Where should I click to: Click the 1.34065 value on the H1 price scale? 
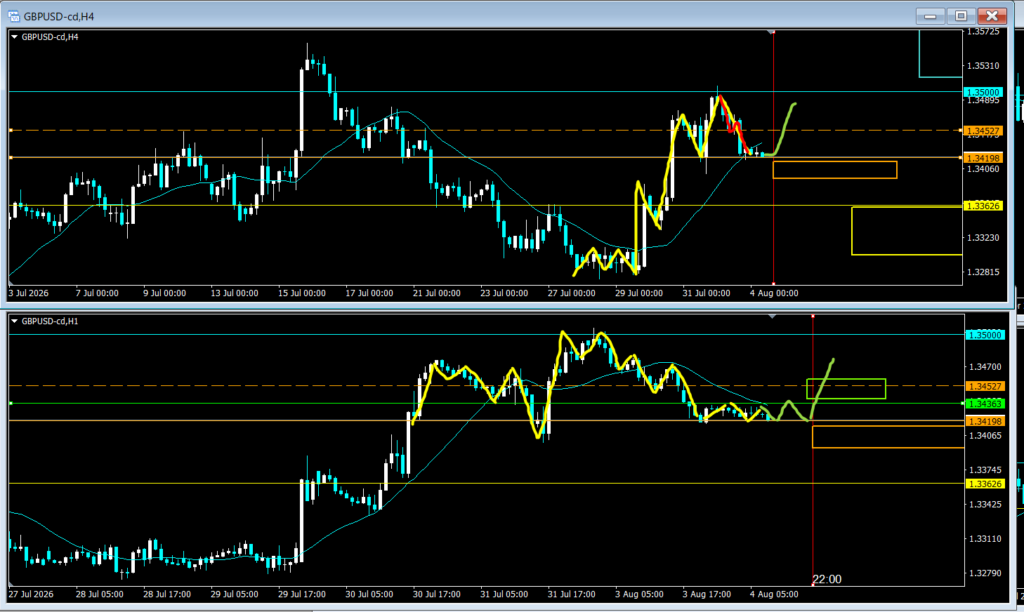point(985,436)
